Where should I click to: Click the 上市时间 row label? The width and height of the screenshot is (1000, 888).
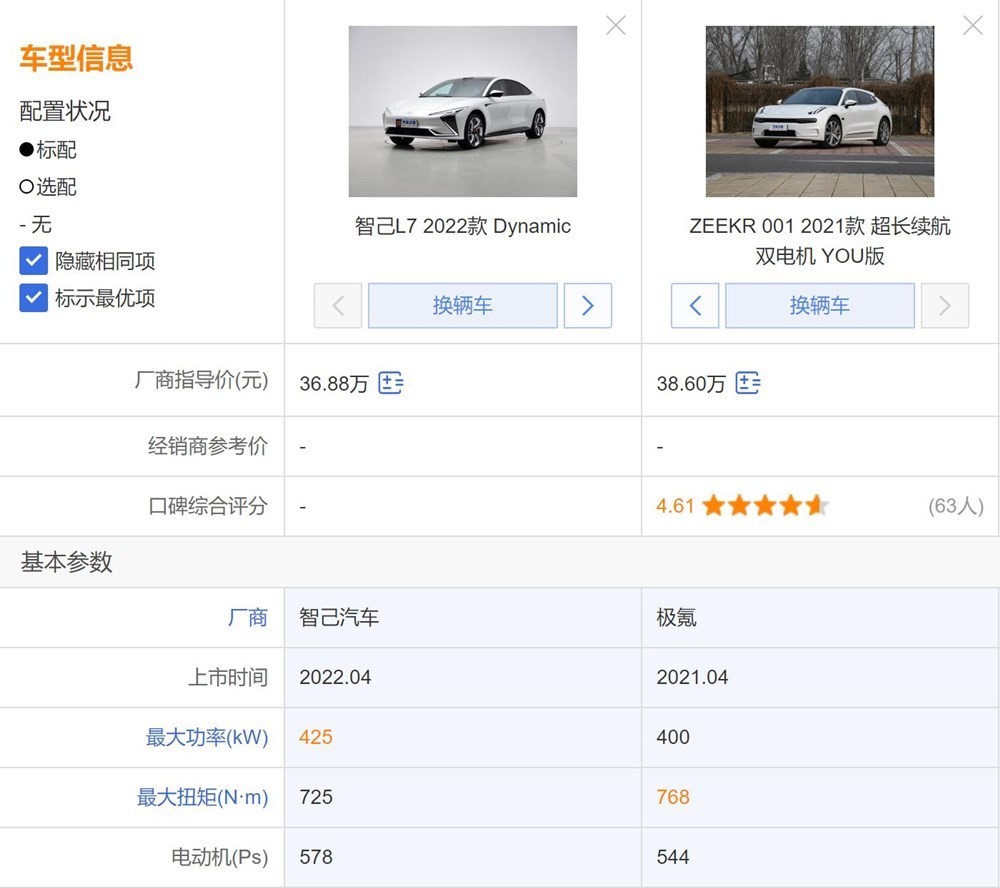(228, 677)
